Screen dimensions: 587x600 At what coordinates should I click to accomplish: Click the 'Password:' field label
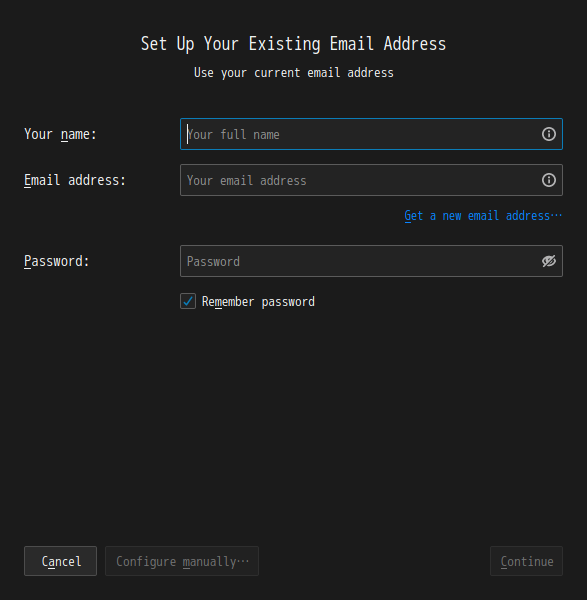click(x=57, y=261)
